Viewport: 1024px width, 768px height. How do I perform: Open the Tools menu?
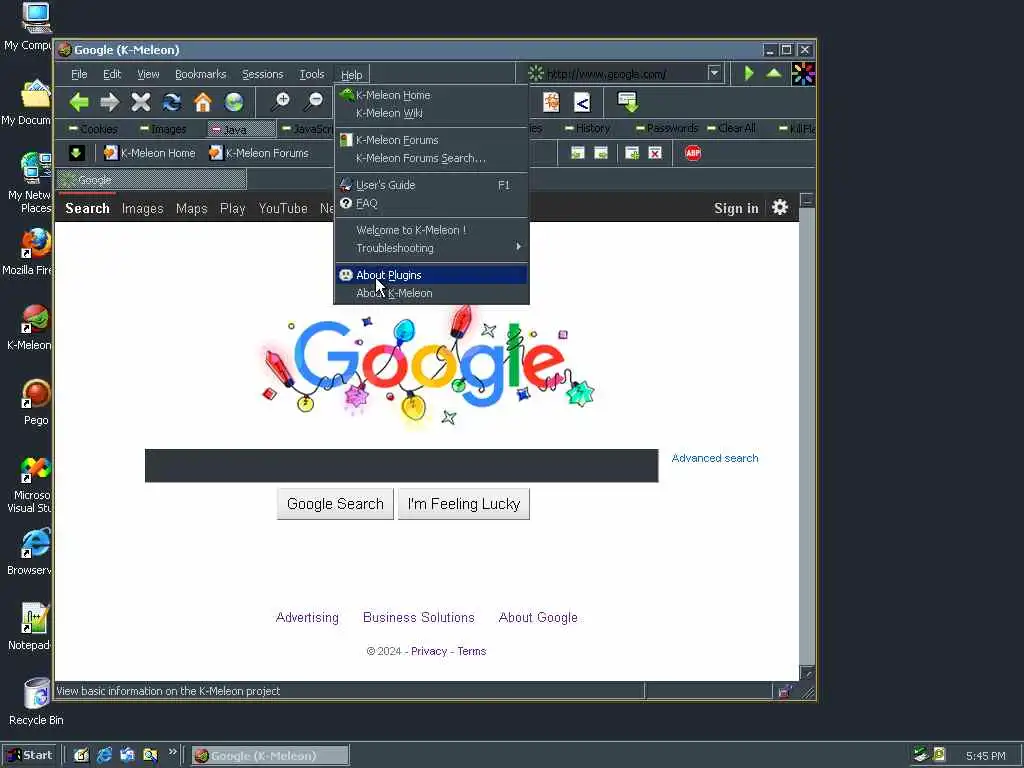click(x=312, y=74)
